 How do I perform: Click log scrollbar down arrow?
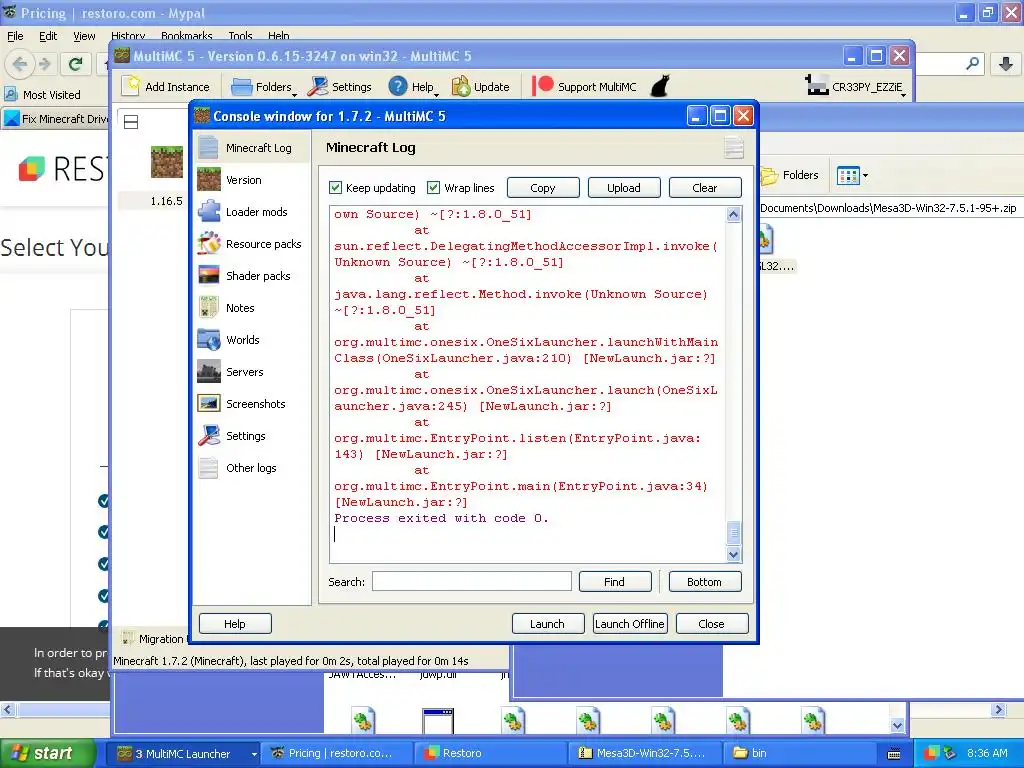click(733, 554)
